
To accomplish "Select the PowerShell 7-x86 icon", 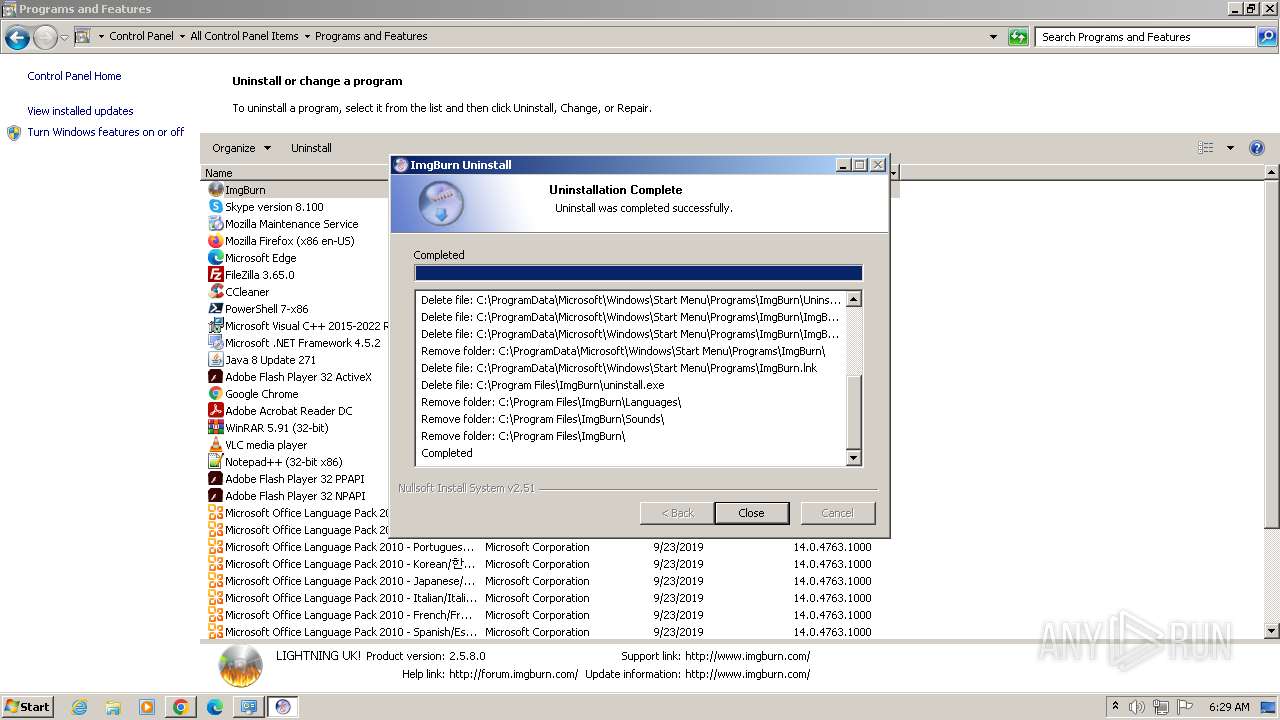I will pyautogui.click(x=215, y=309).
